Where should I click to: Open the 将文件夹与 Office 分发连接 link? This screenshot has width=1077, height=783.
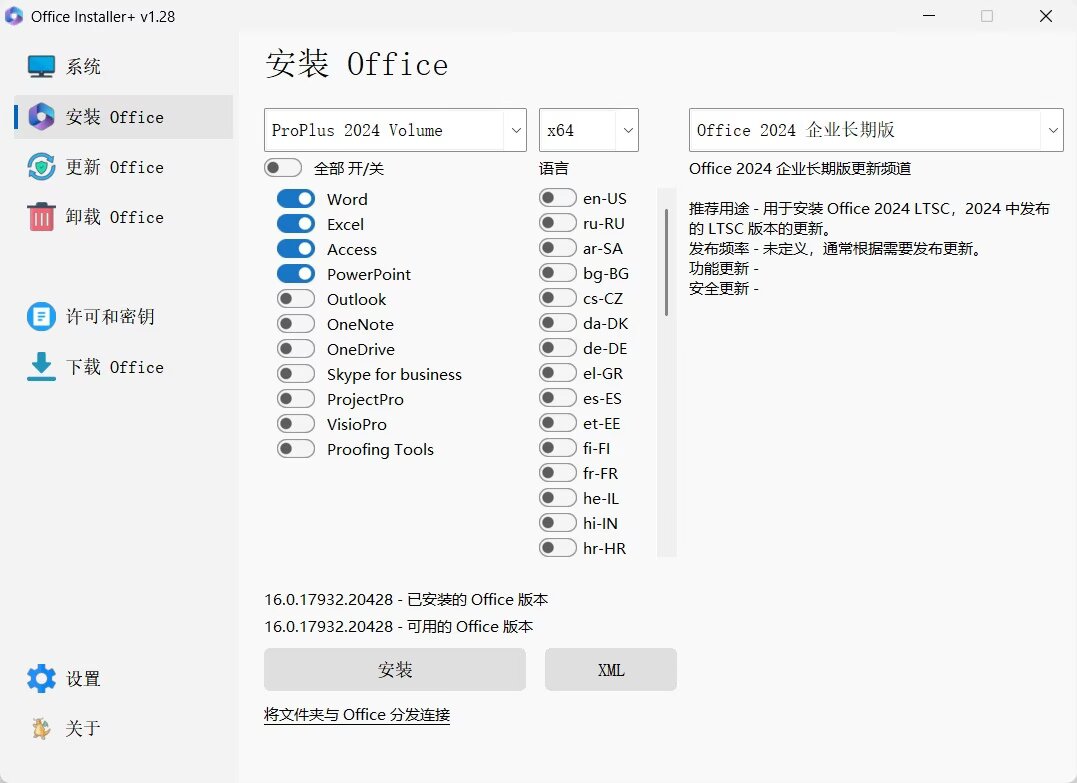coord(357,715)
